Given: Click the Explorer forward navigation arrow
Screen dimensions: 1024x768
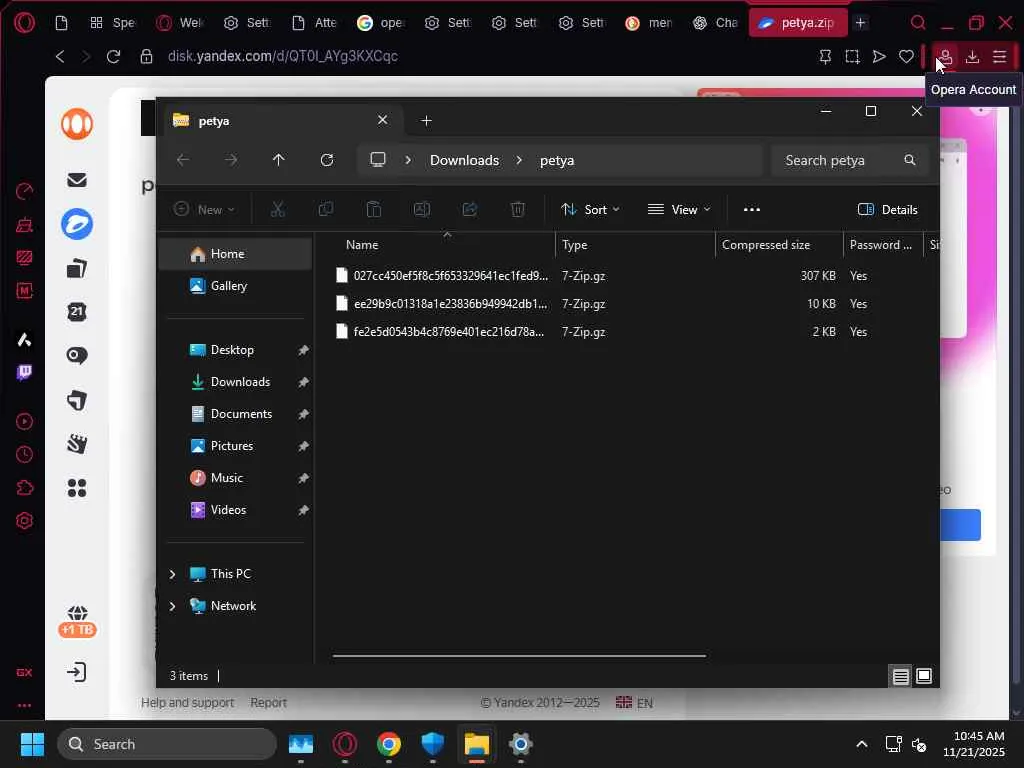Looking at the screenshot, I should [231, 160].
